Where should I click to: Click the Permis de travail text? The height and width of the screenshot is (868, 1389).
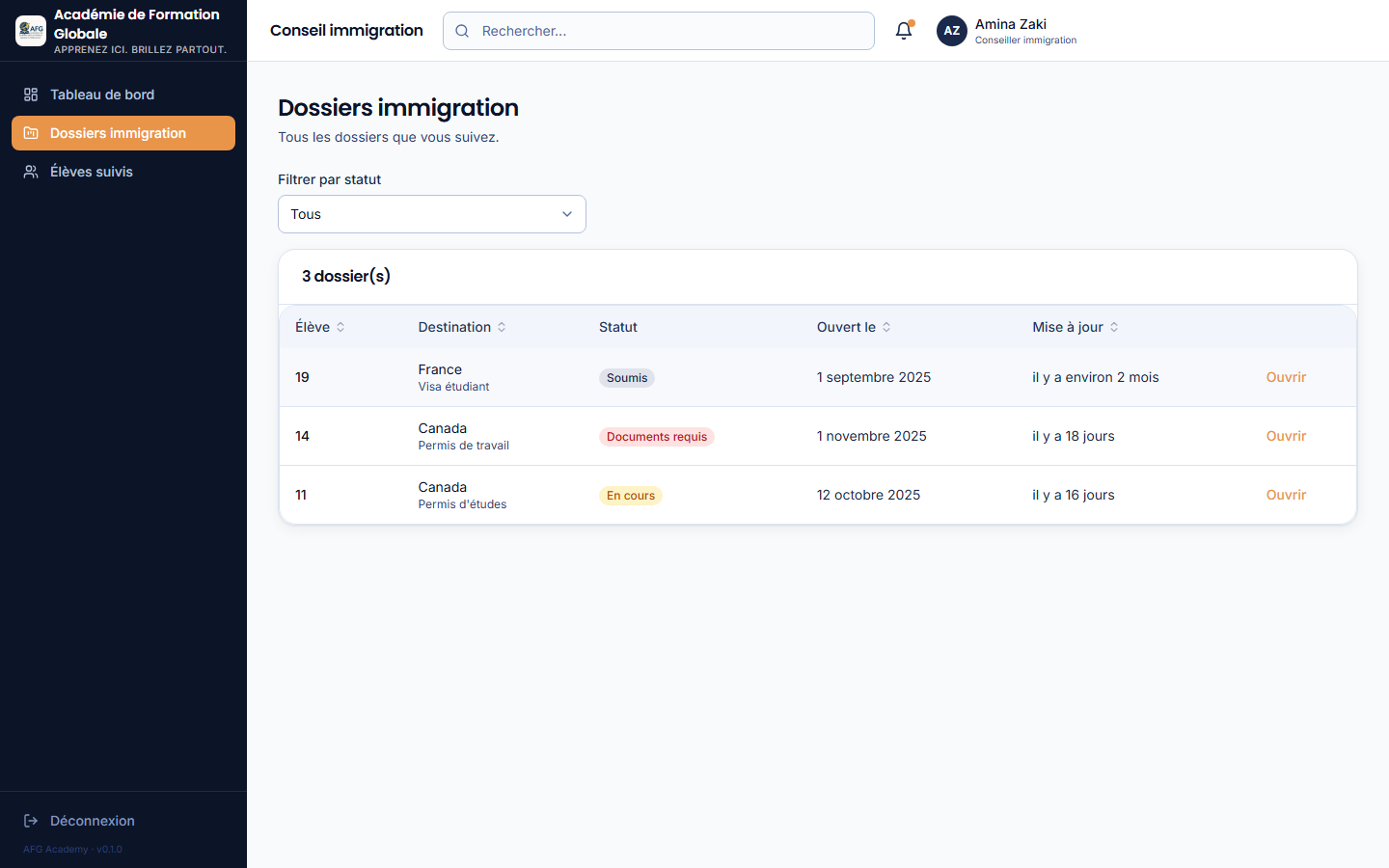[x=464, y=446]
